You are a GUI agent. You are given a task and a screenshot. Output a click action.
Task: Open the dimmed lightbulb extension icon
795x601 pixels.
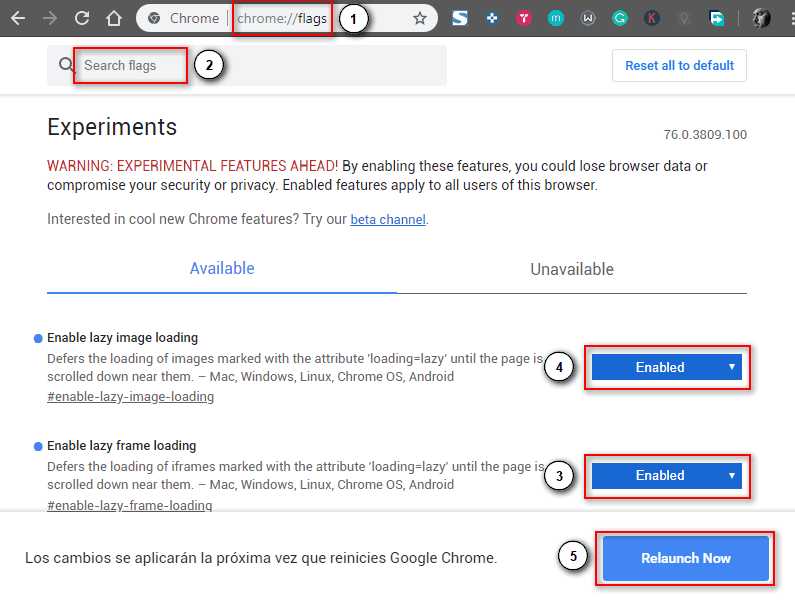coord(684,19)
